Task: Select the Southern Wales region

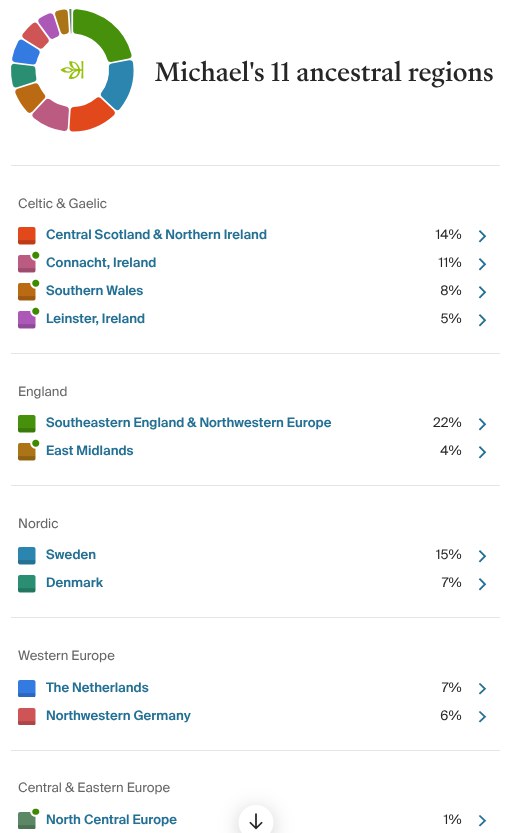Action: (x=95, y=291)
